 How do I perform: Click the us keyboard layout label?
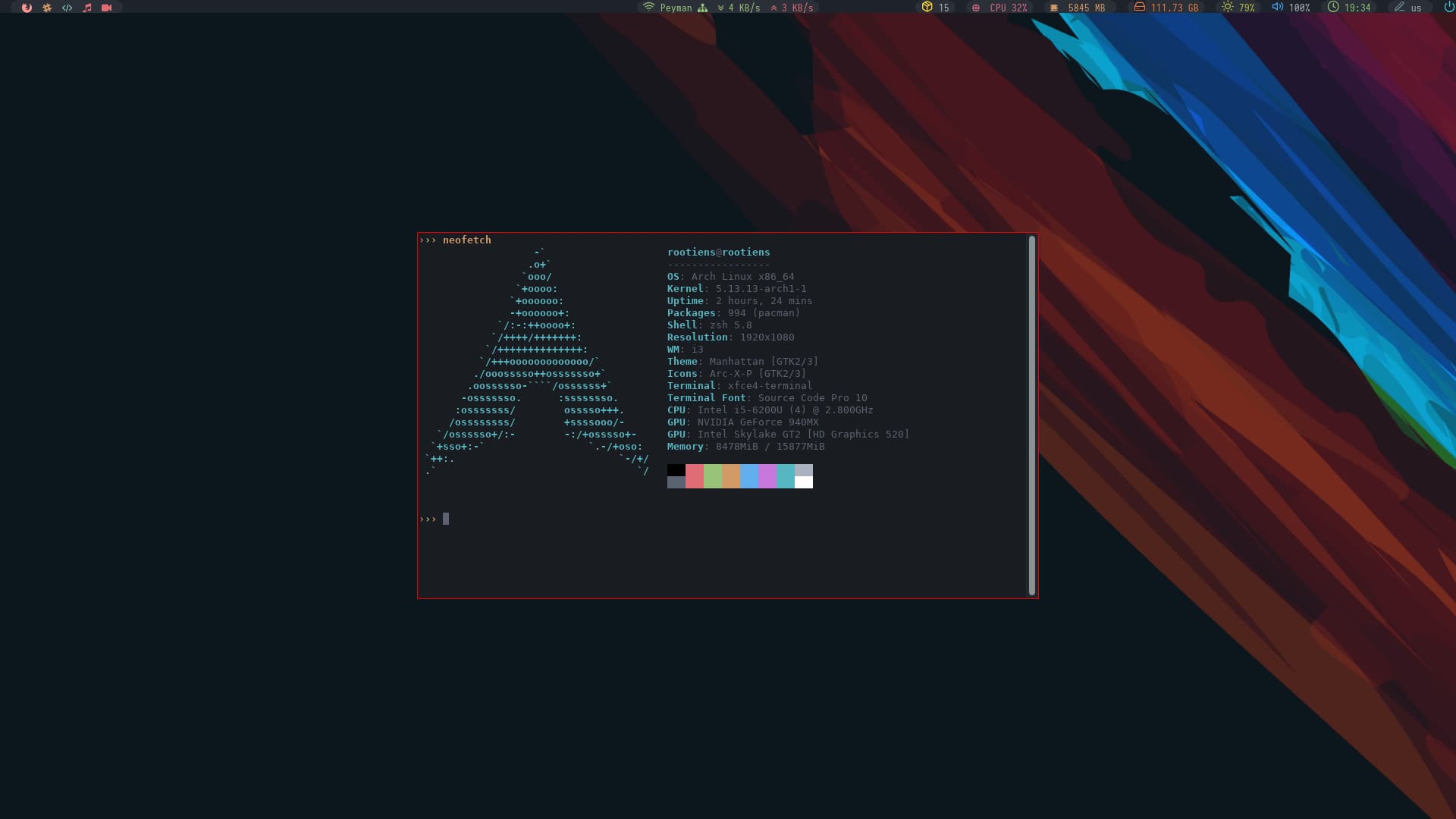[1416, 8]
